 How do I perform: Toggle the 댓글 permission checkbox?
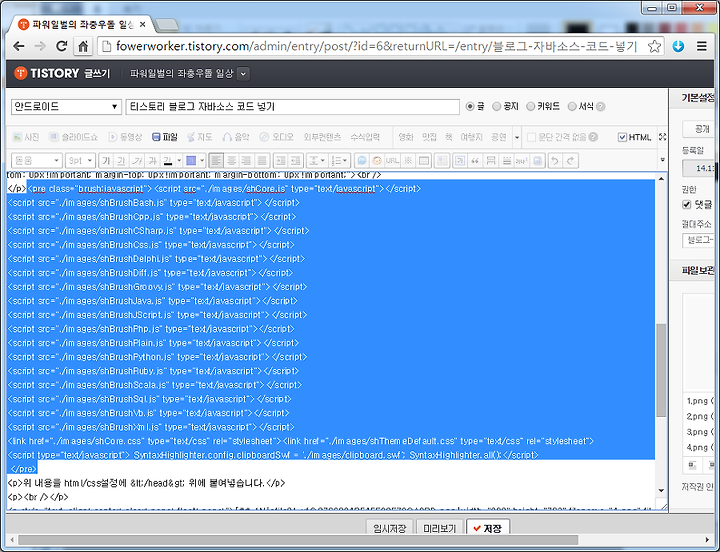pos(686,204)
